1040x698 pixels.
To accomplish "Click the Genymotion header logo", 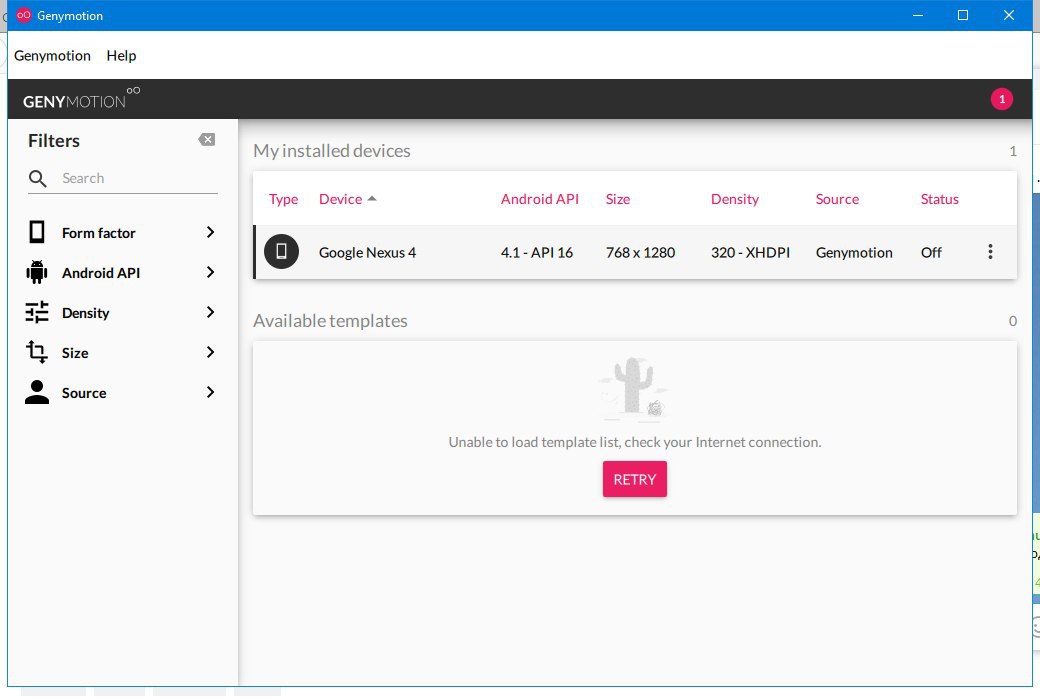I will tap(81, 98).
